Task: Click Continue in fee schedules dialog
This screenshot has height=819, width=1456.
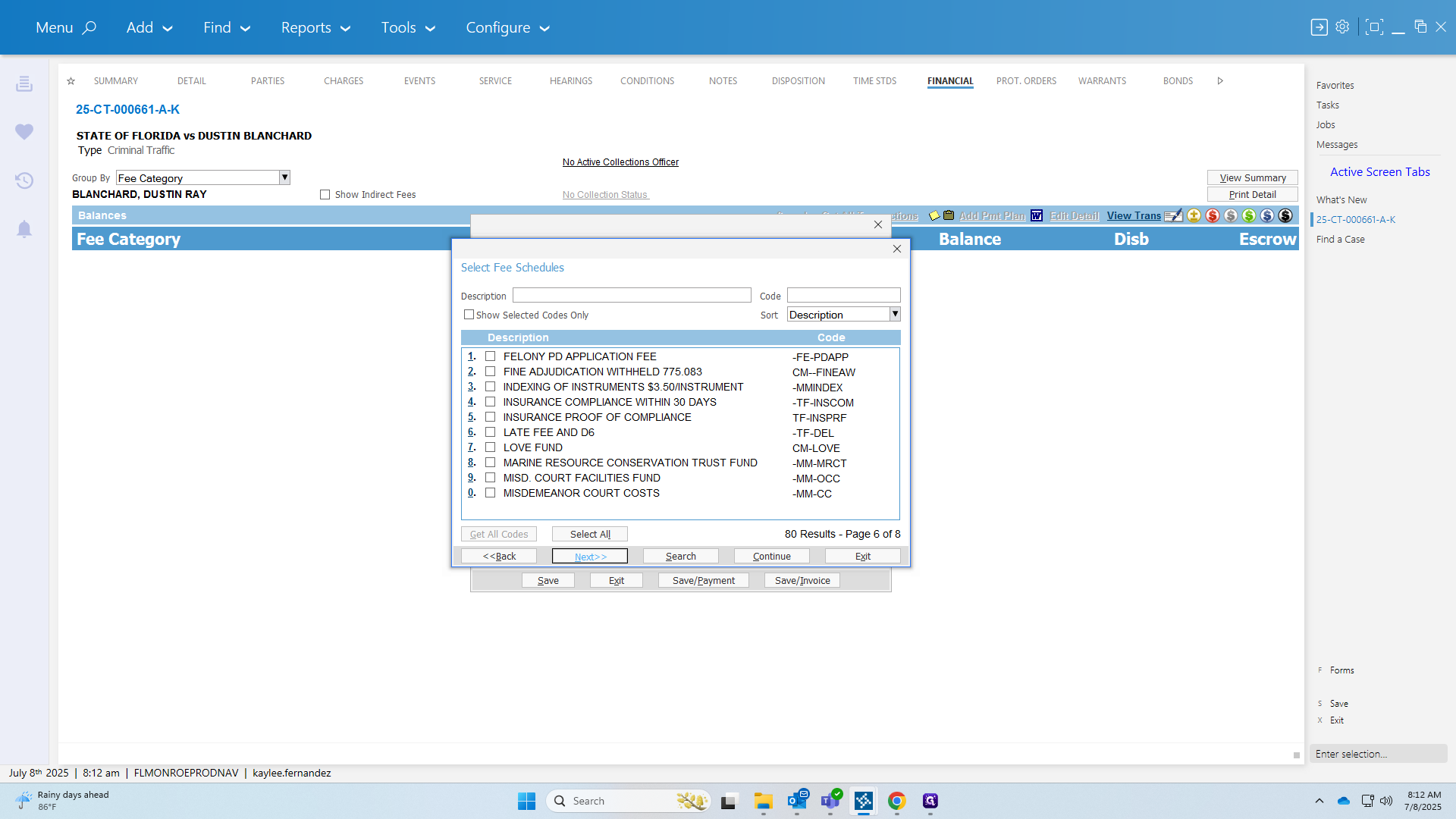Action: click(772, 557)
